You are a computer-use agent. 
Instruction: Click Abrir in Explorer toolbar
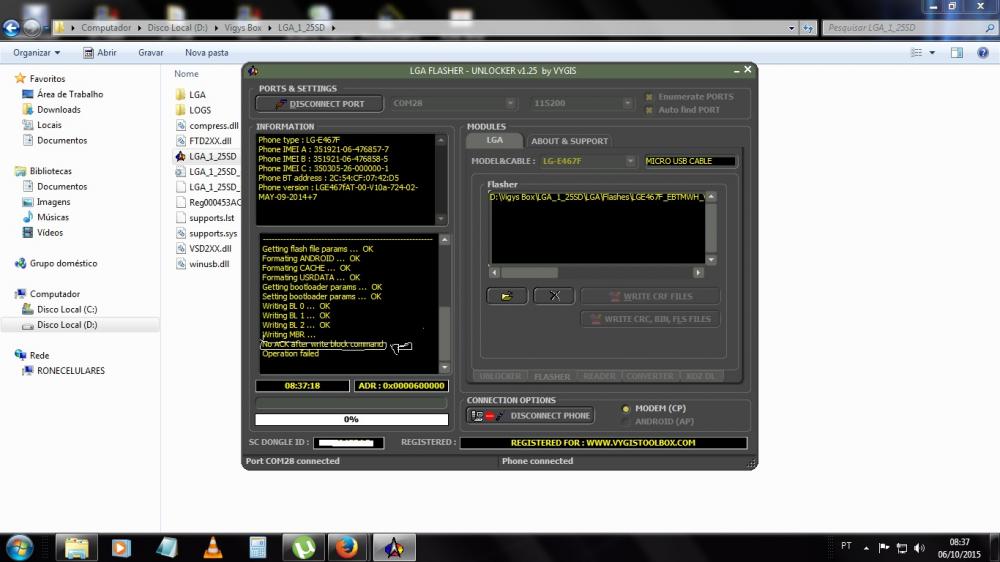click(x=99, y=53)
